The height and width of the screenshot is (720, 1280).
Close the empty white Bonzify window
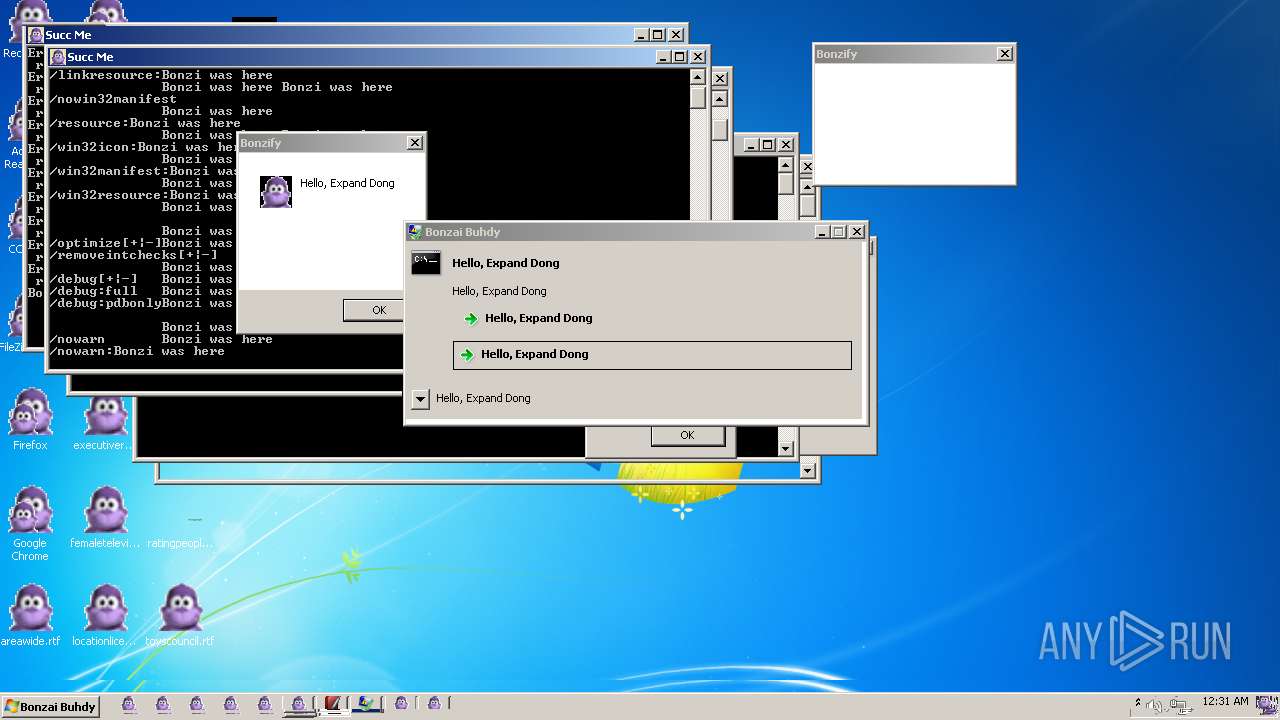click(1004, 54)
